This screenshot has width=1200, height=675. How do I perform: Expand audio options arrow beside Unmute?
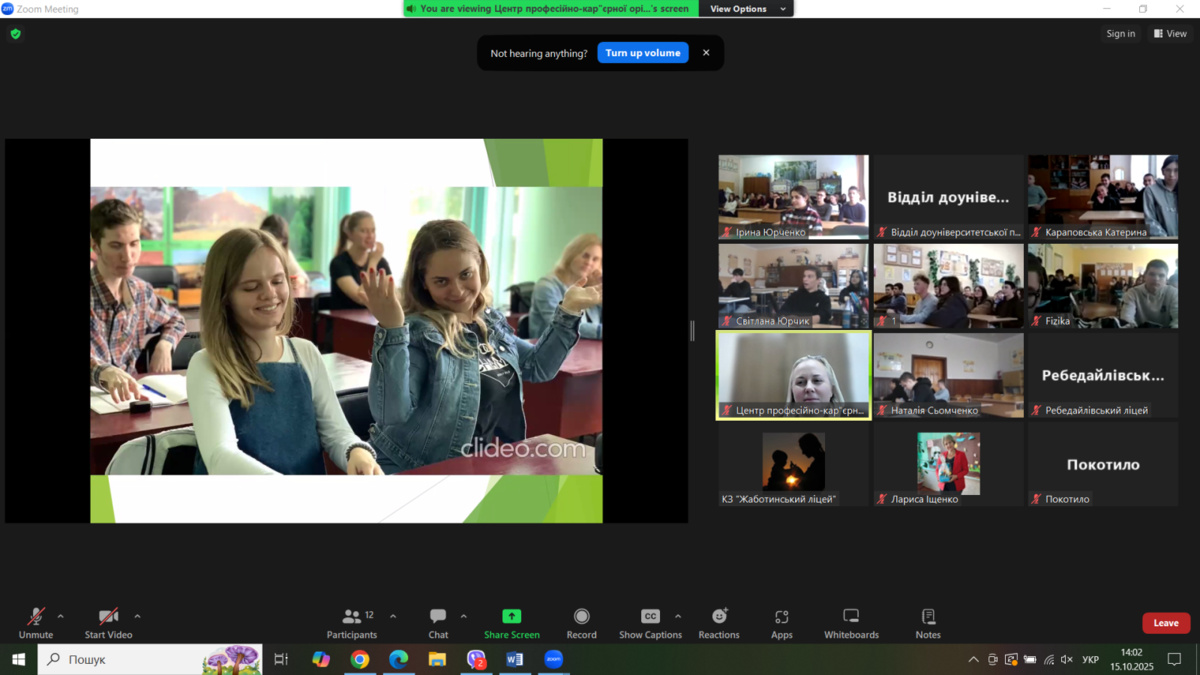coord(61,616)
